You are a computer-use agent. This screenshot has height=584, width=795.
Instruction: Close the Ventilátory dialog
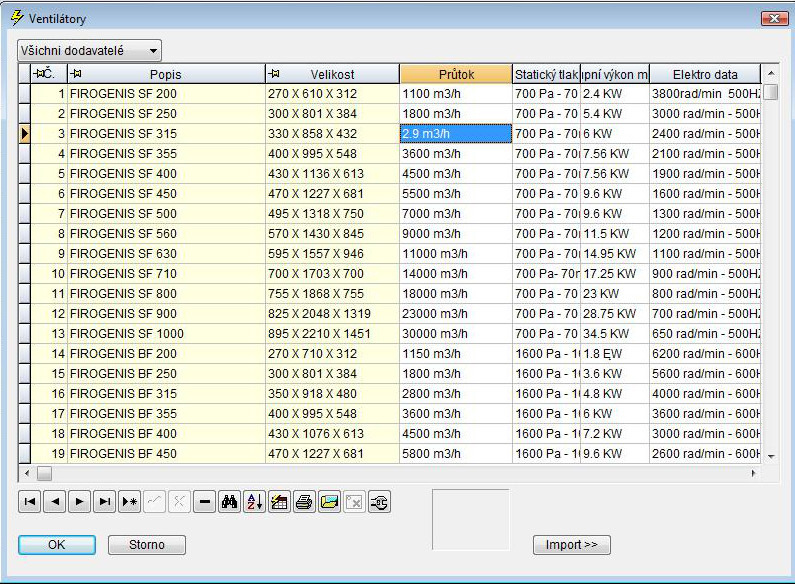[774, 18]
